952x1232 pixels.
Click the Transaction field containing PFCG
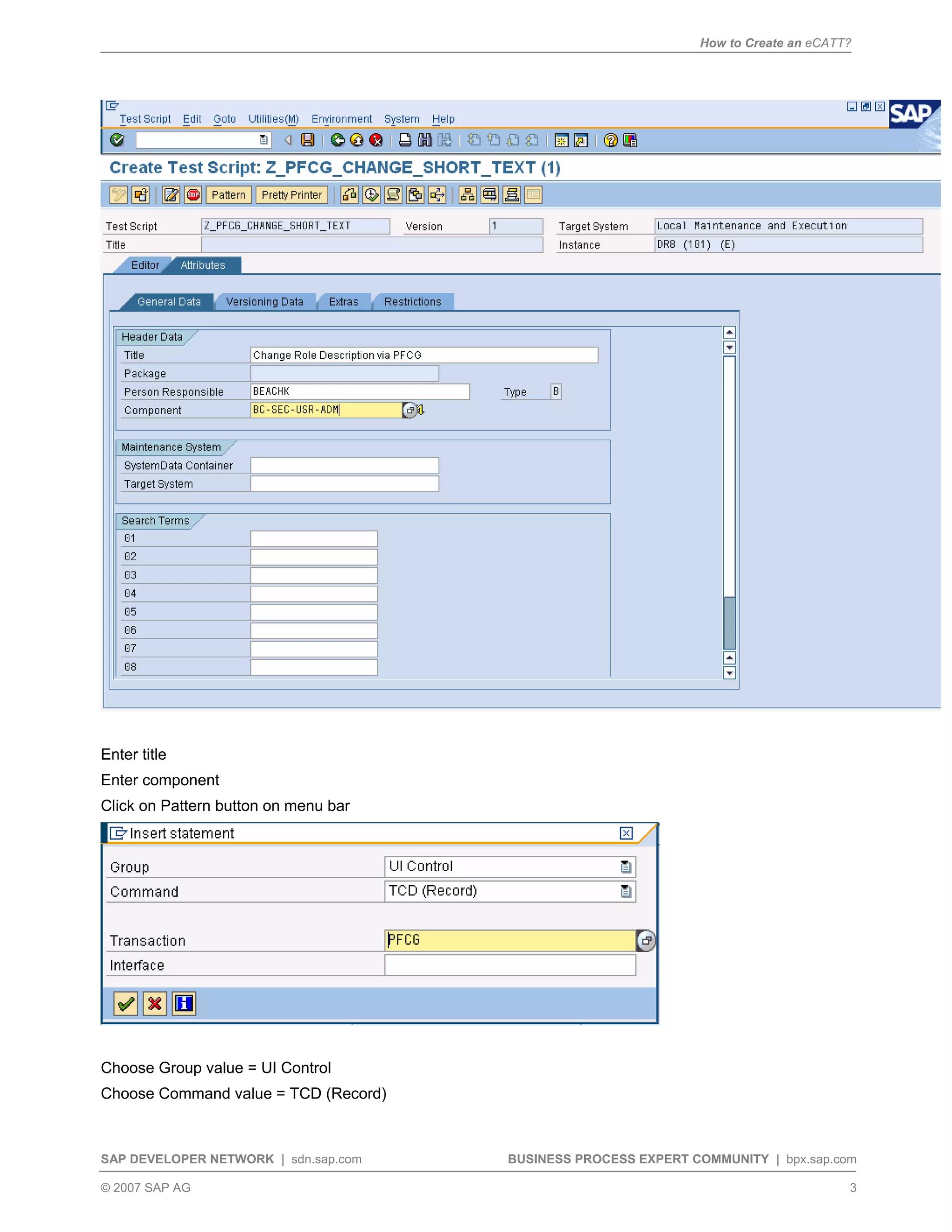click(x=510, y=941)
